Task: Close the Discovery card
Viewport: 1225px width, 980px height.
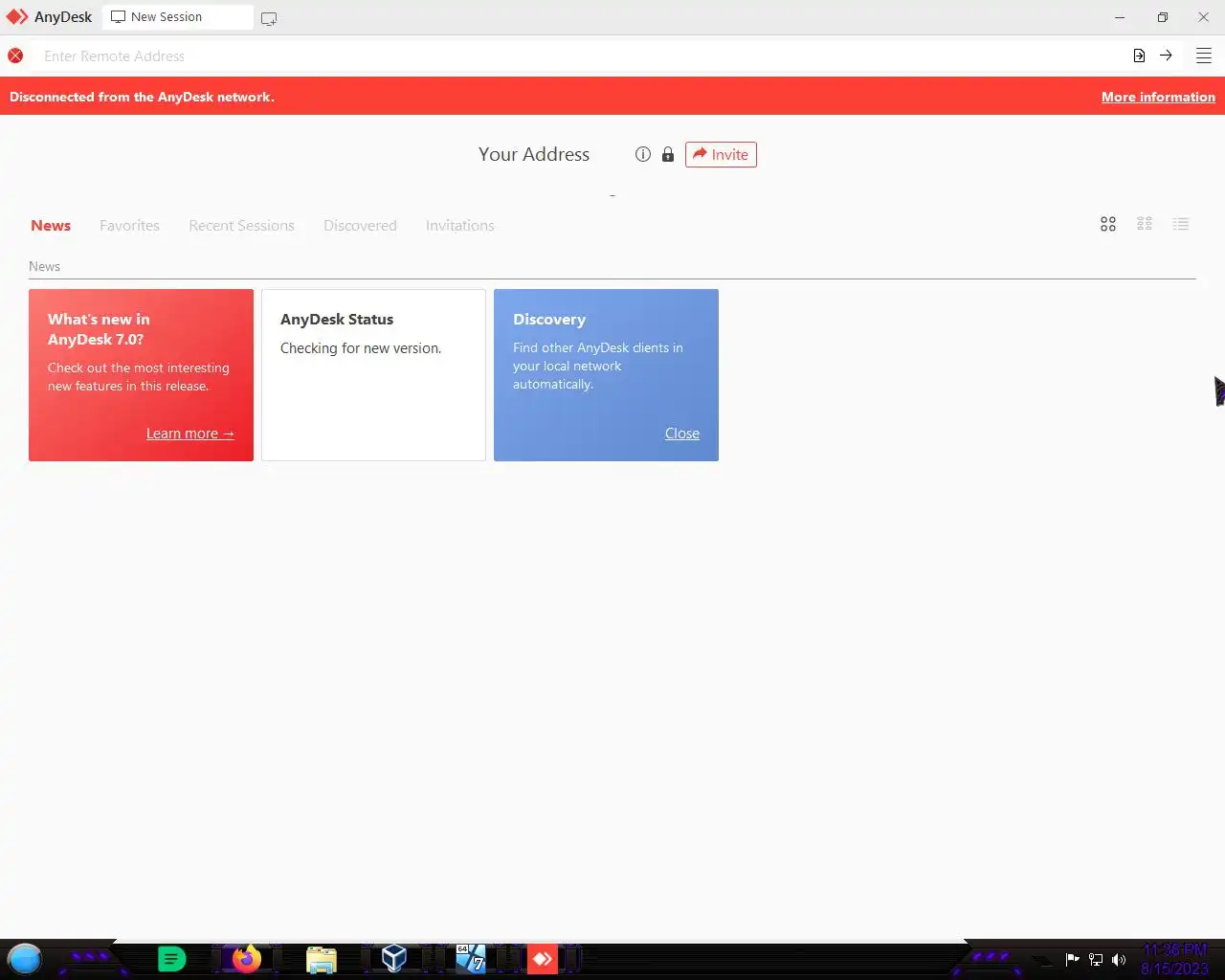Action: pyautogui.click(x=682, y=434)
